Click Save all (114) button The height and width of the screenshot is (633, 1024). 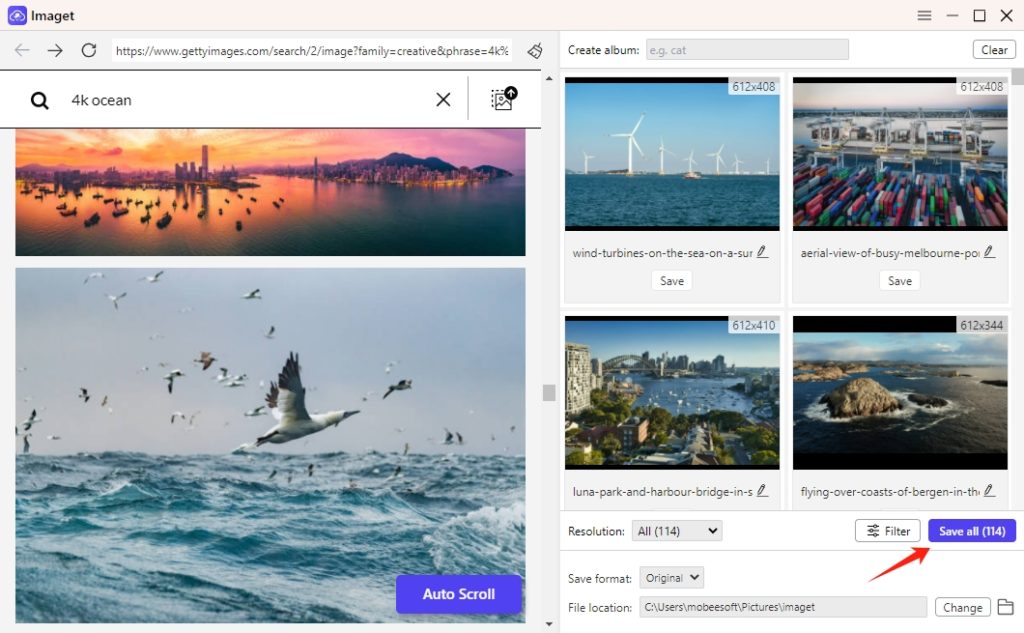point(971,531)
